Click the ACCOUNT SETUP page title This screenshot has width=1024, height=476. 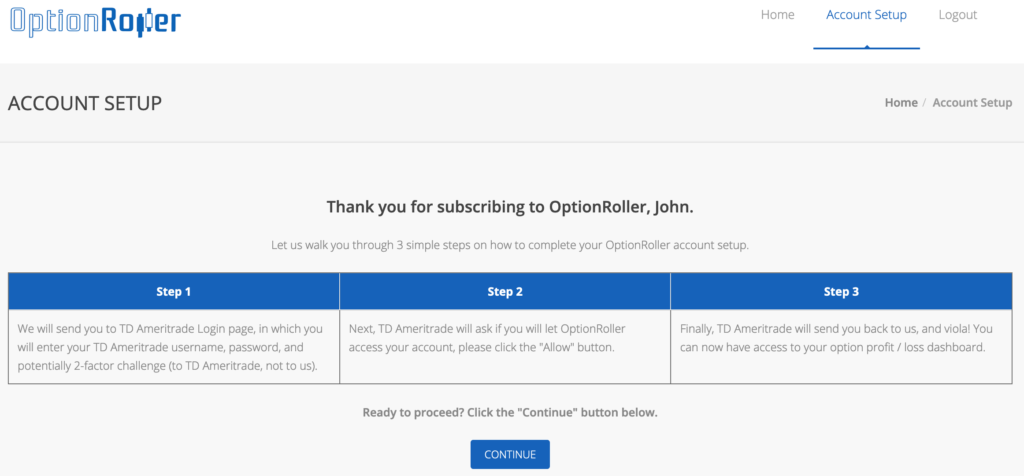[85, 103]
